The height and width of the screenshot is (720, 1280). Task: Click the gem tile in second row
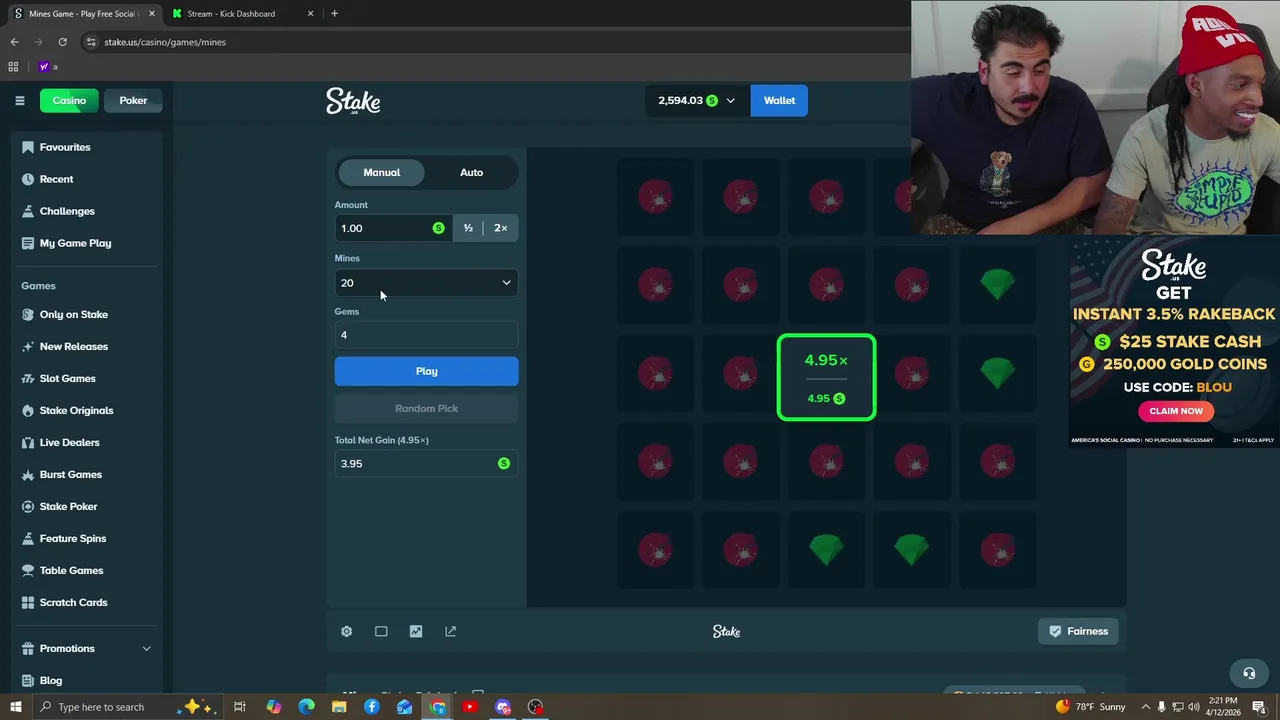point(997,284)
